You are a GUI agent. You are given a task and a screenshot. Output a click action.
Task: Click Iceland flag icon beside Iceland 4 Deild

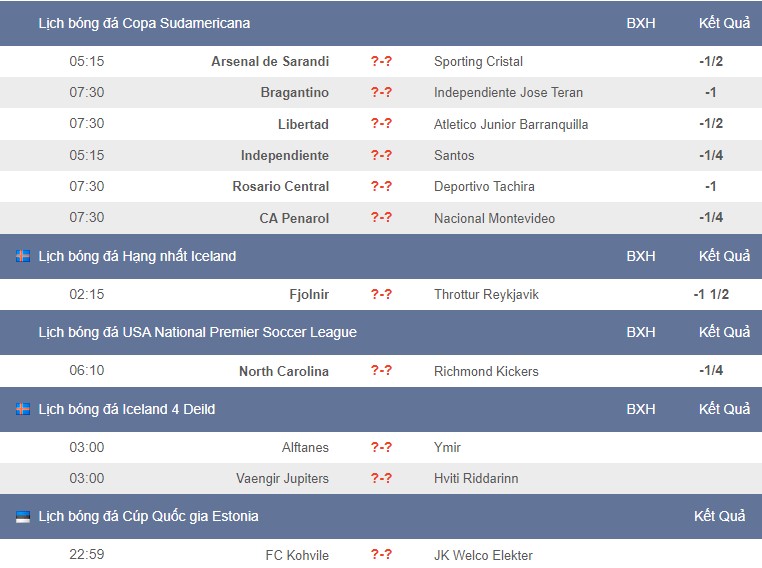click(x=23, y=409)
